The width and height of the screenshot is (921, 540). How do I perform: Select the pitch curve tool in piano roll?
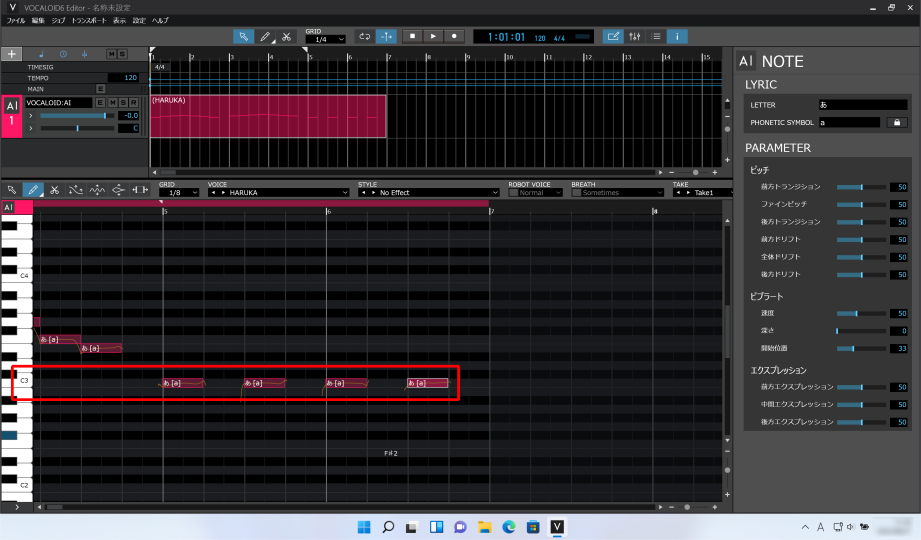[76, 190]
